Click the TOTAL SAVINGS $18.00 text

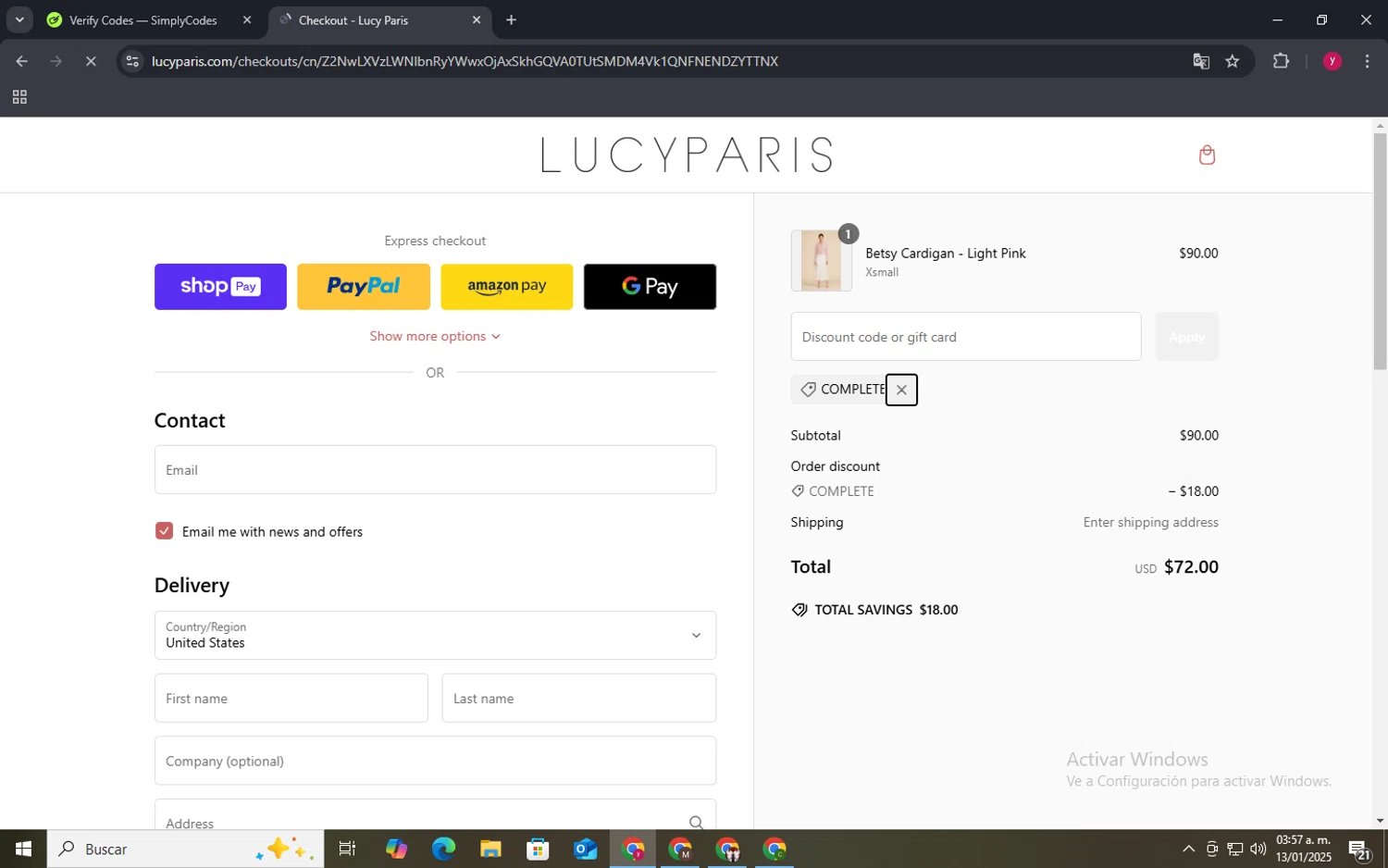(x=886, y=610)
